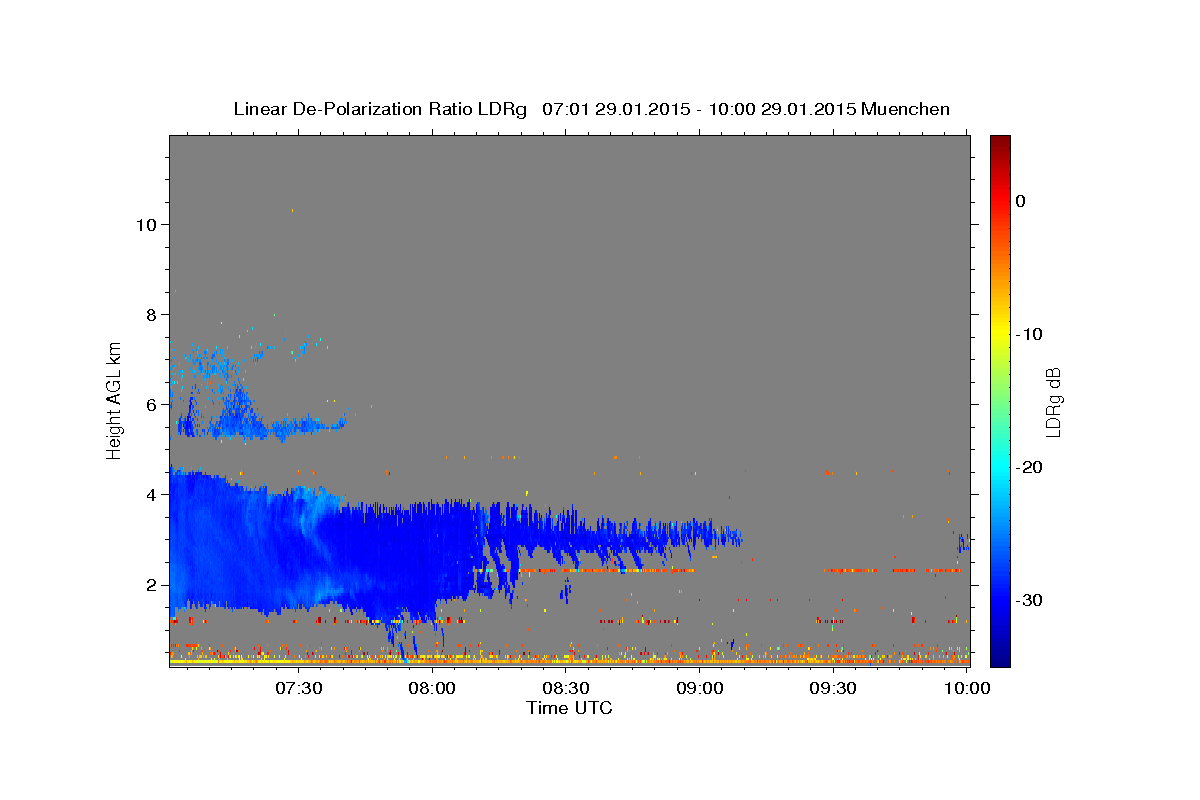This screenshot has width=1200, height=800.
Task: Click the dark blue bottom of the colorbar
Action: [1000, 658]
